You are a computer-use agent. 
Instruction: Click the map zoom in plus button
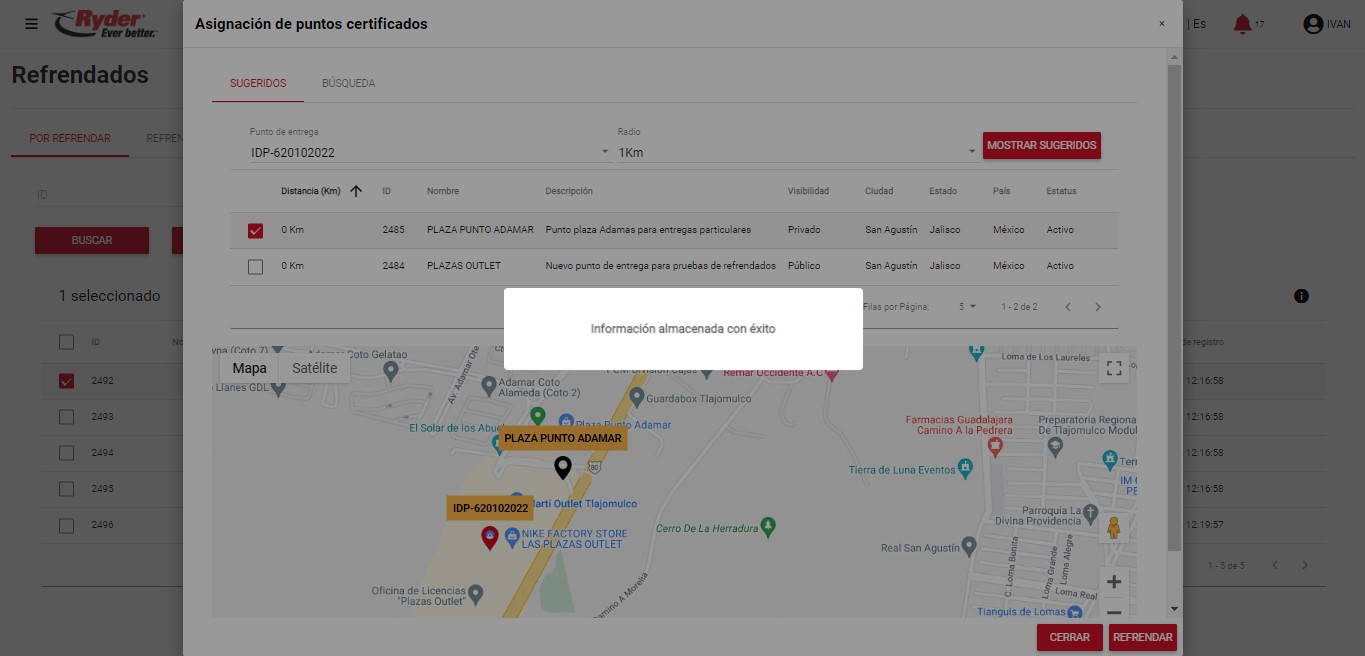pos(1114,582)
